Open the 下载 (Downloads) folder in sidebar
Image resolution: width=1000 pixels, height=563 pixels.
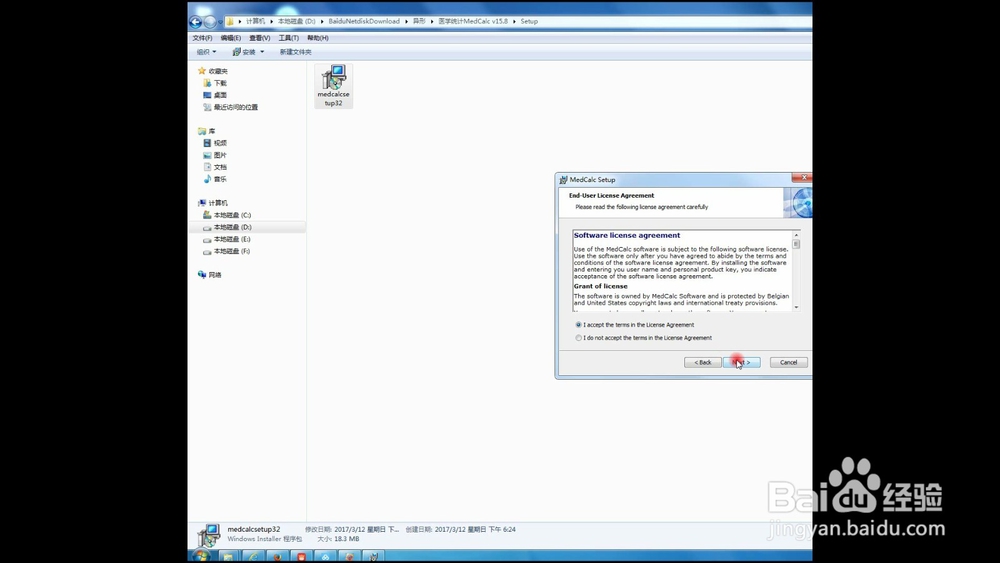click(215, 83)
